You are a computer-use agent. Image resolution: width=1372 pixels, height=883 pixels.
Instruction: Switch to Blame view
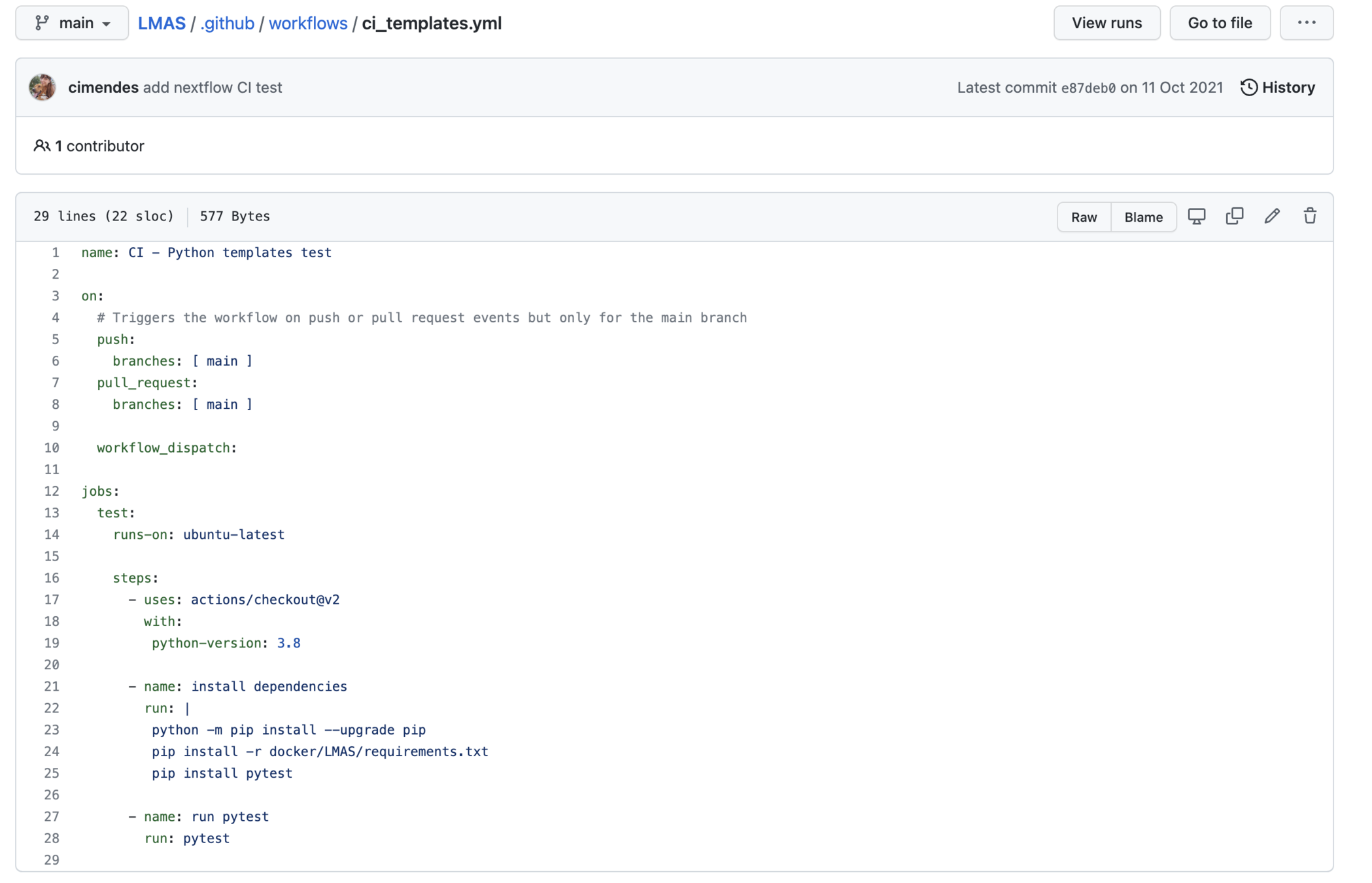click(x=1143, y=217)
